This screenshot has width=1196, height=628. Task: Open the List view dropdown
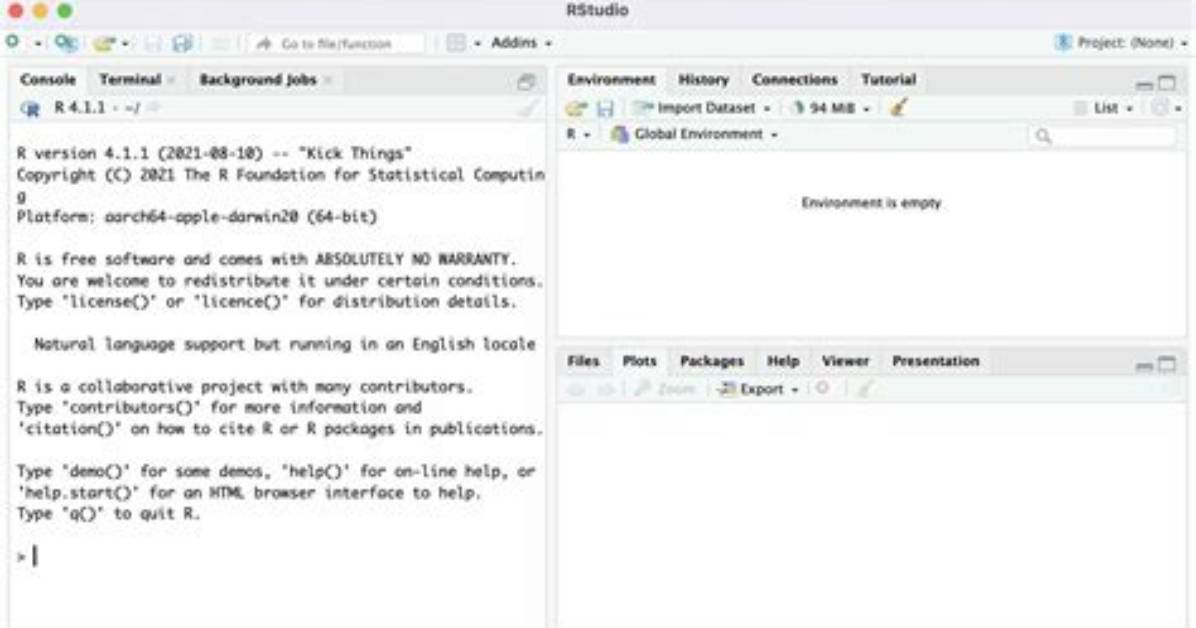click(1104, 108)
